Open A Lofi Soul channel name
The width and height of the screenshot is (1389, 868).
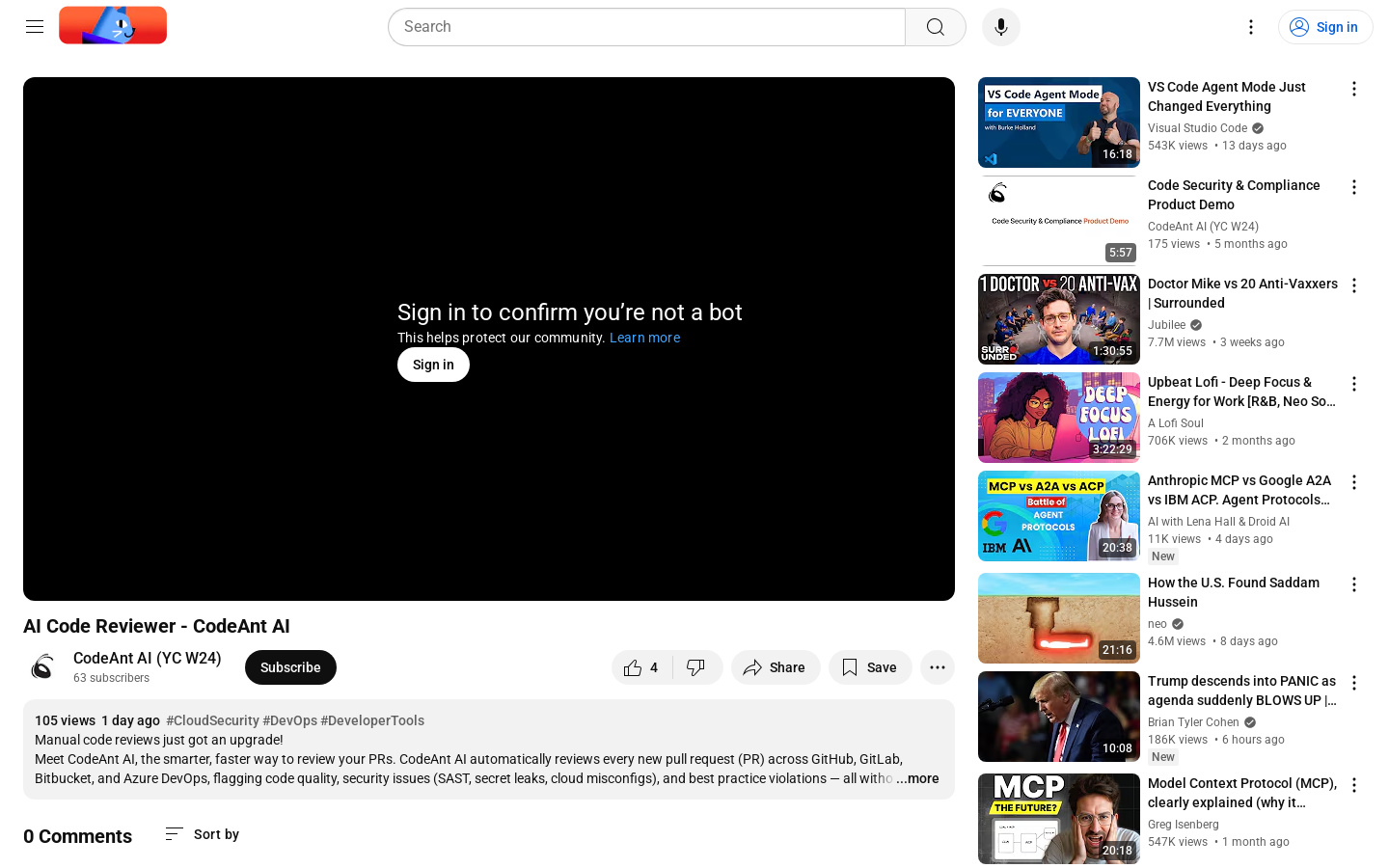tap(1176, 423)
